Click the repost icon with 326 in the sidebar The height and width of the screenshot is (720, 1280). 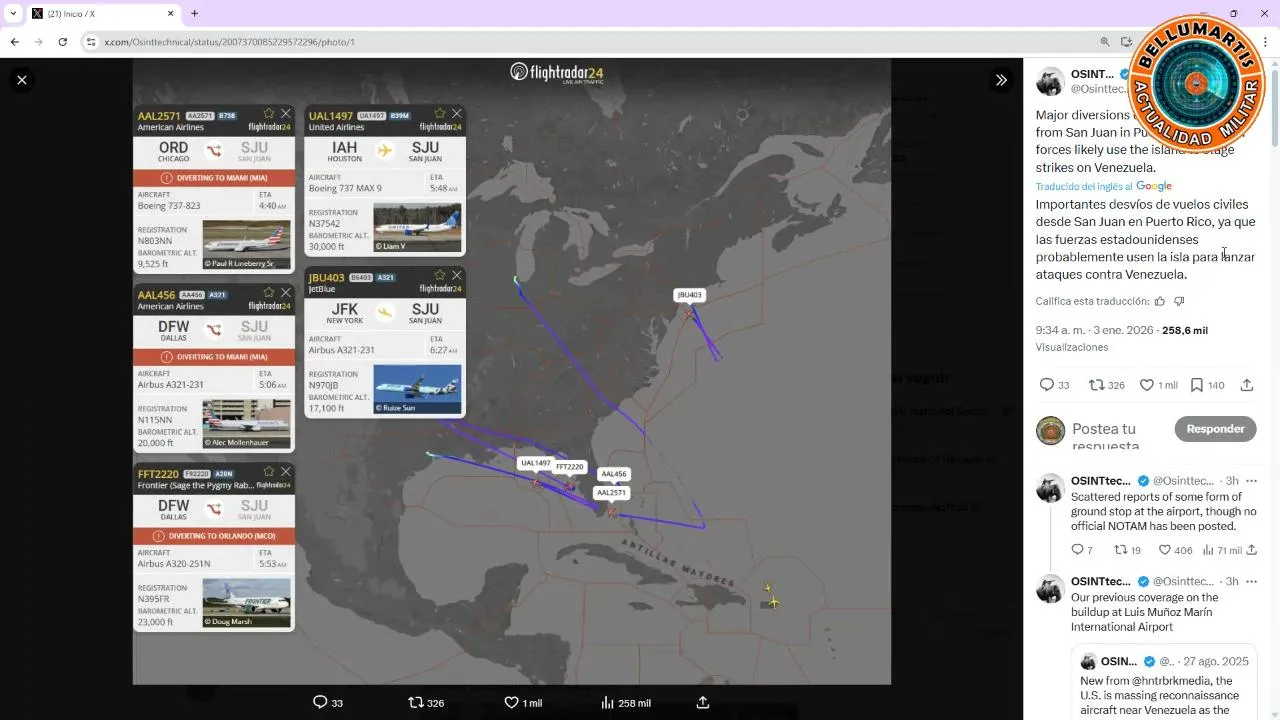tap(1107, 385)
